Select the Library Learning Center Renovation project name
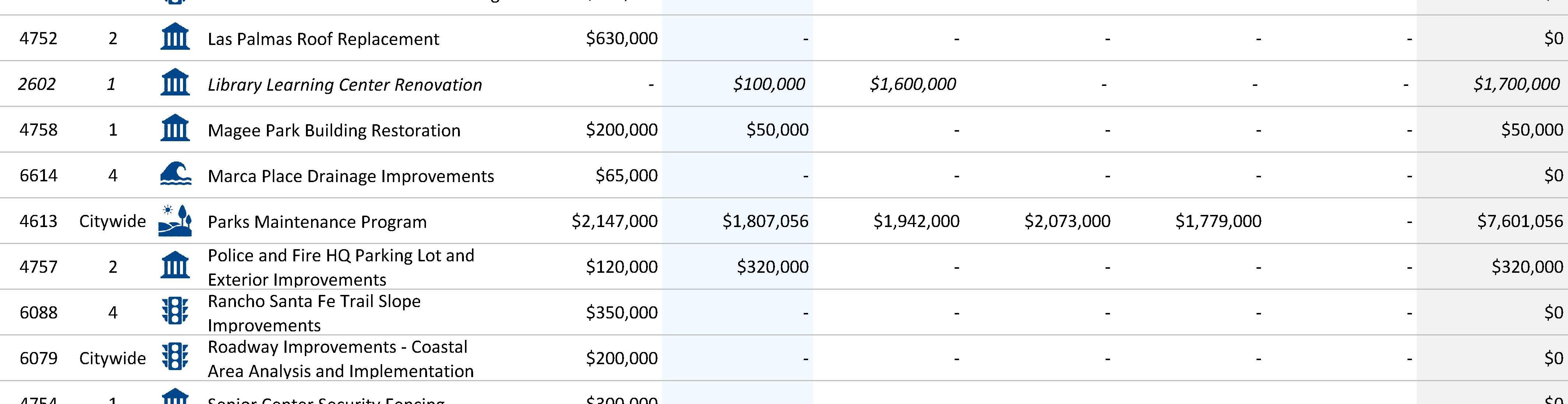Viewport: 1568px width, 404px height. (x=345, y=85)
